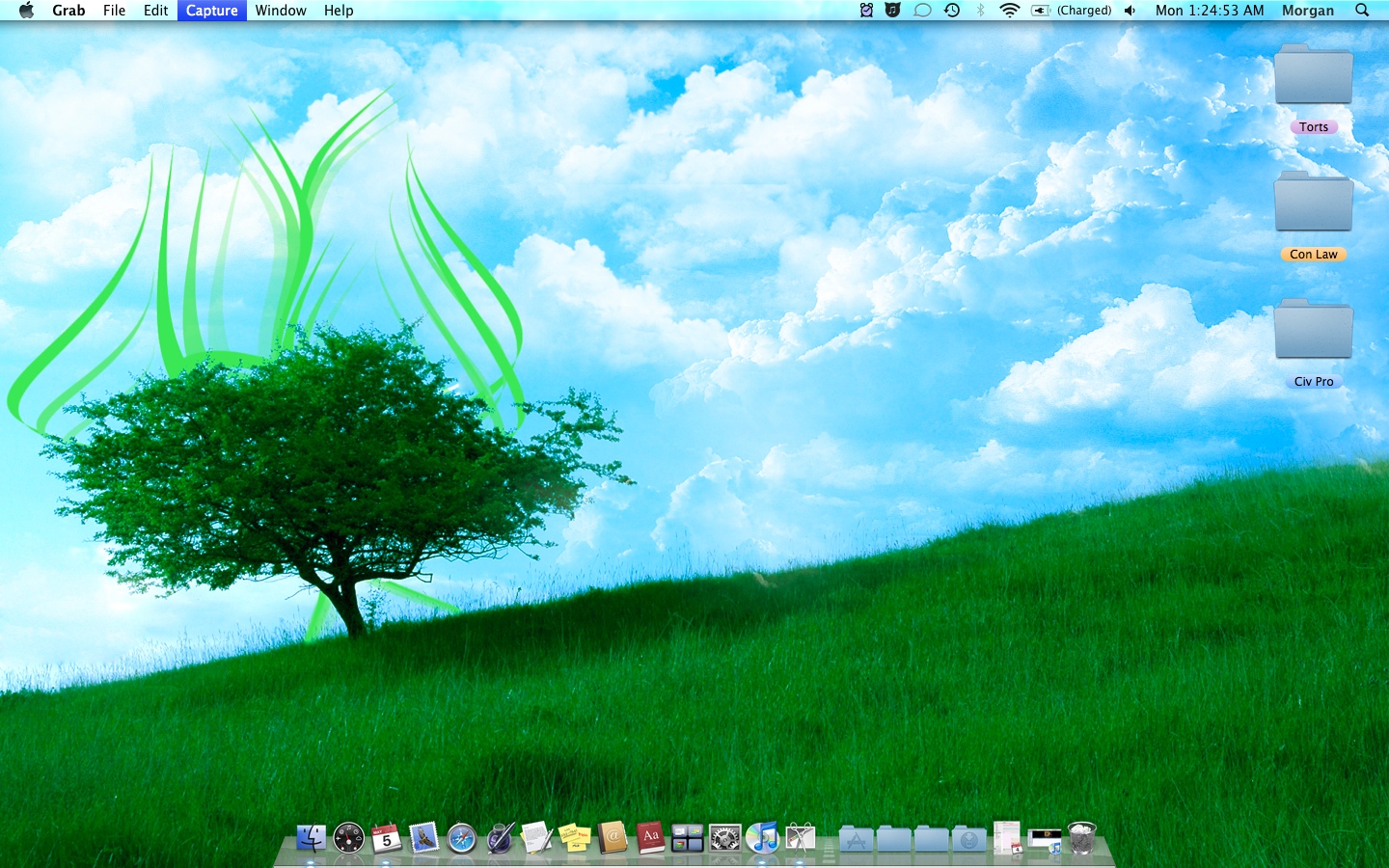Open the Time Machine menu bar icon
This screenshot has width=1389, height=868.
pyautogui.click(x=952, y=11)
